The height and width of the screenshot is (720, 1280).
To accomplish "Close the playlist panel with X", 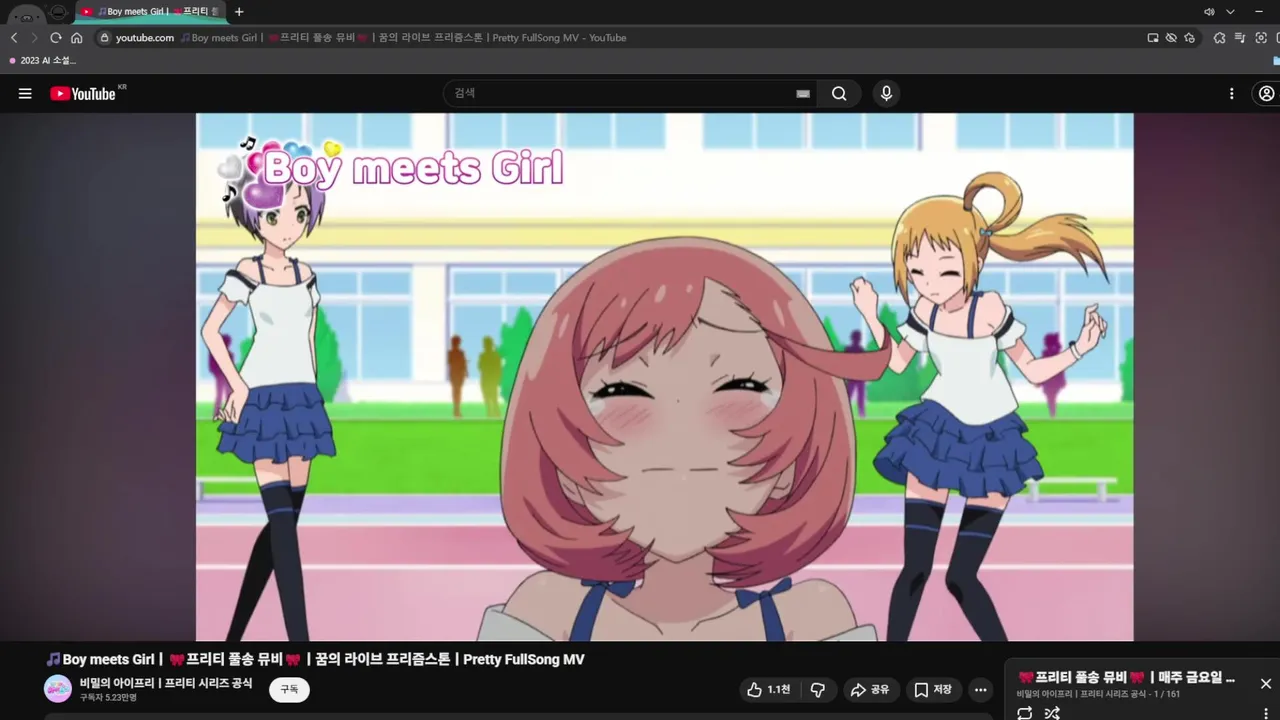I will (1266, 684).
